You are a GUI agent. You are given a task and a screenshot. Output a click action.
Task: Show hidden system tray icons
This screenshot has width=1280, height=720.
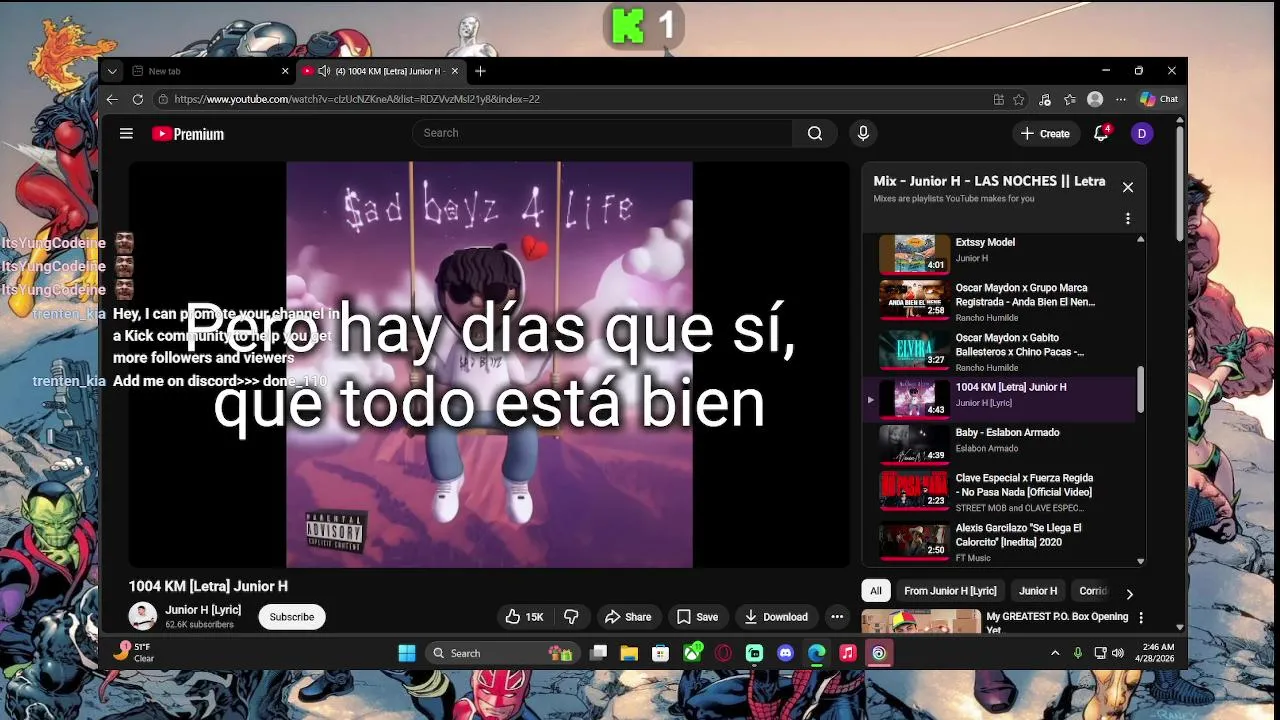(1055, 653)
